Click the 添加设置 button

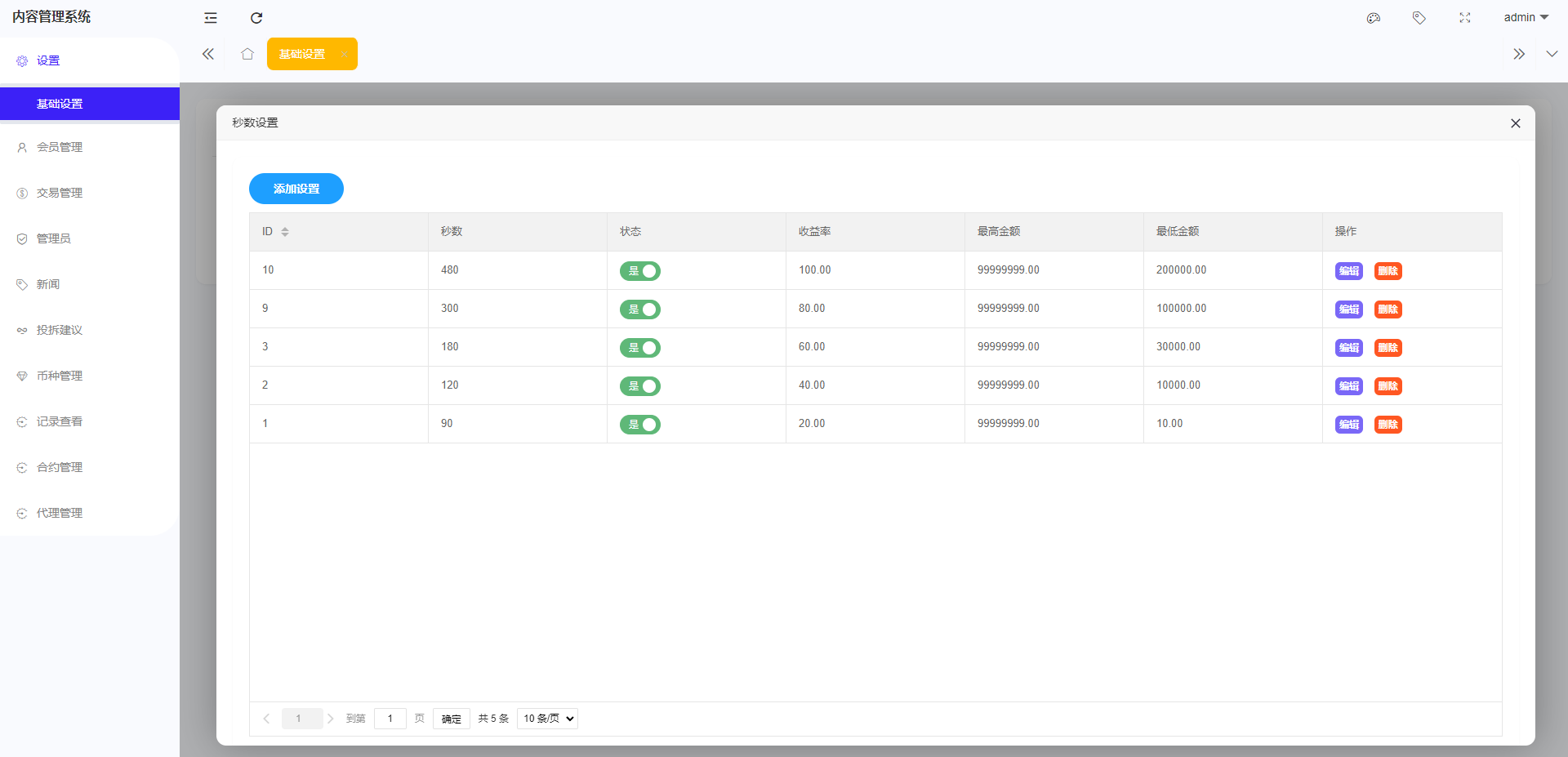pos(296,189)
